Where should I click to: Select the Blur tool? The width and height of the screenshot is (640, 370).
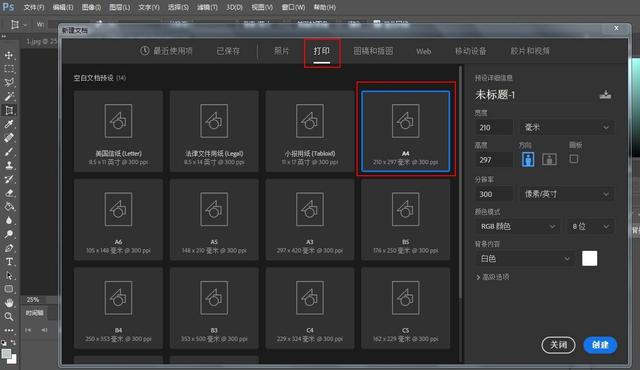[9, 220]
